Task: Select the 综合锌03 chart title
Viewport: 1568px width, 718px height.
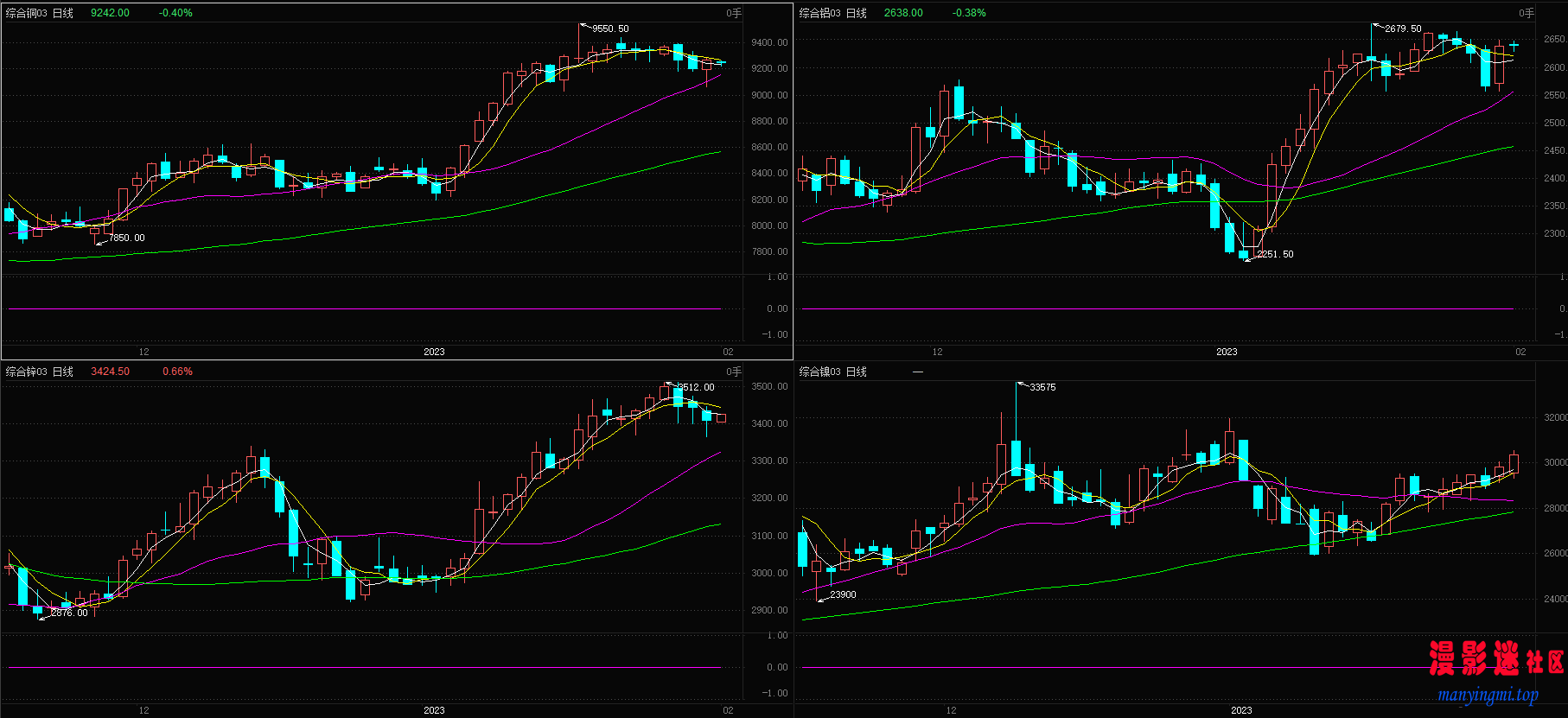Action: pos(27,372)
